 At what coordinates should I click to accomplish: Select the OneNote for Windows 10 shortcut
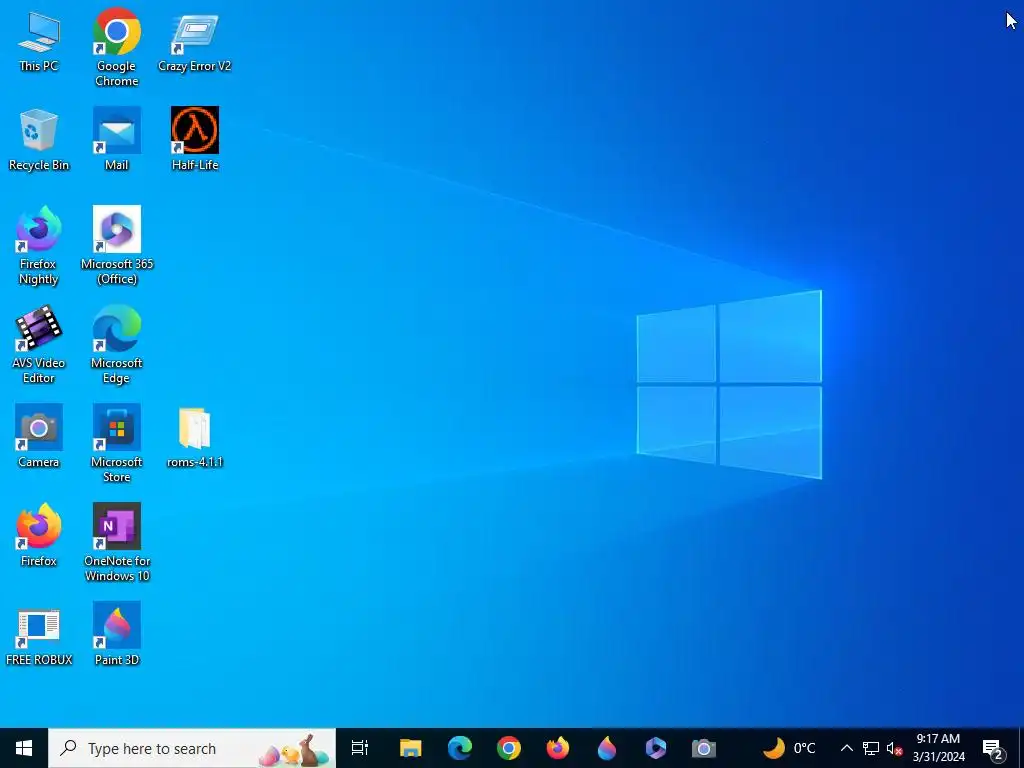117,543
